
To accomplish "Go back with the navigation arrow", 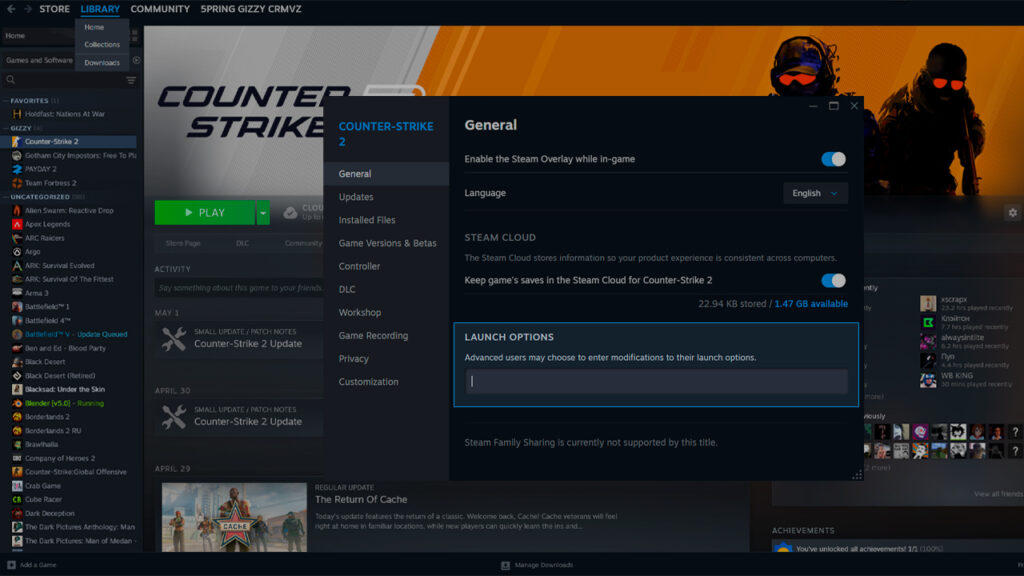I will click(11, 9).
